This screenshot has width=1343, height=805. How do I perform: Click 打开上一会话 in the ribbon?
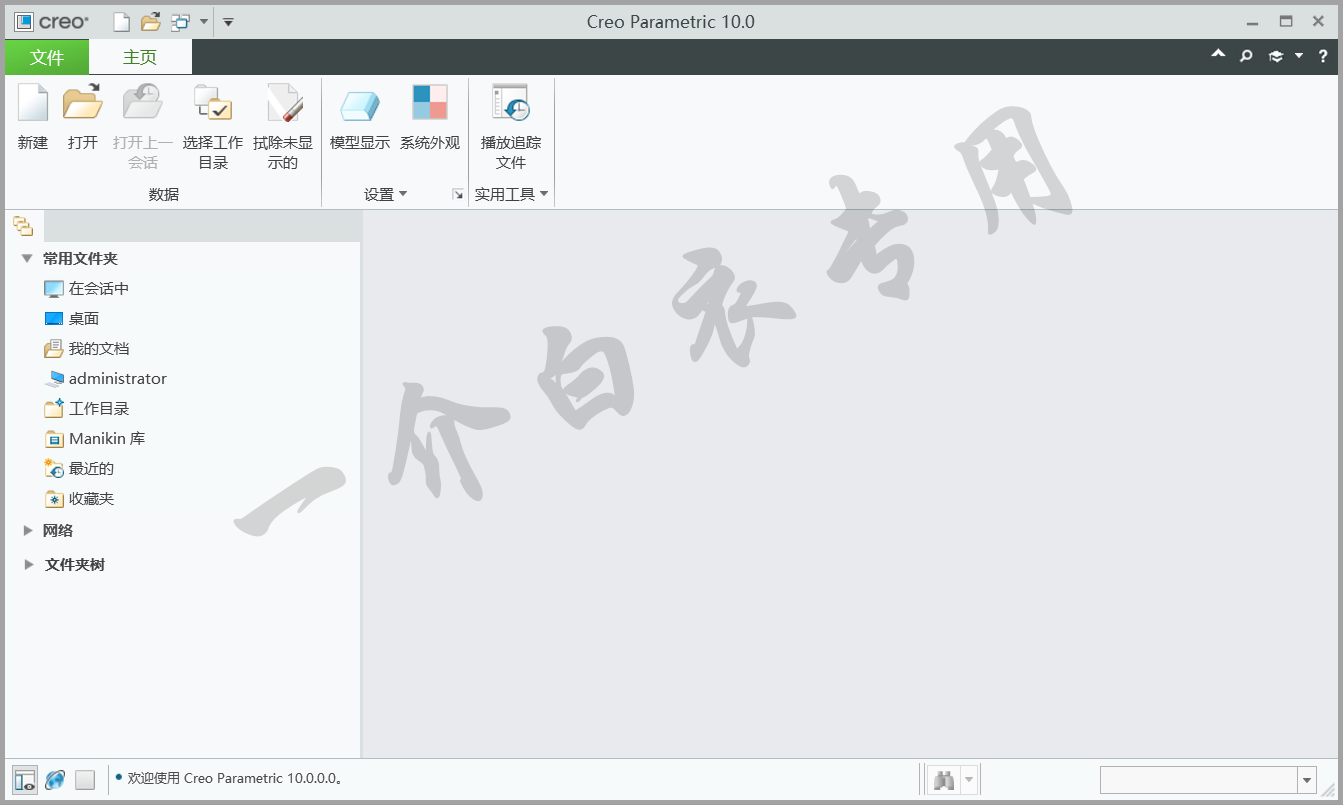point(143,127)
